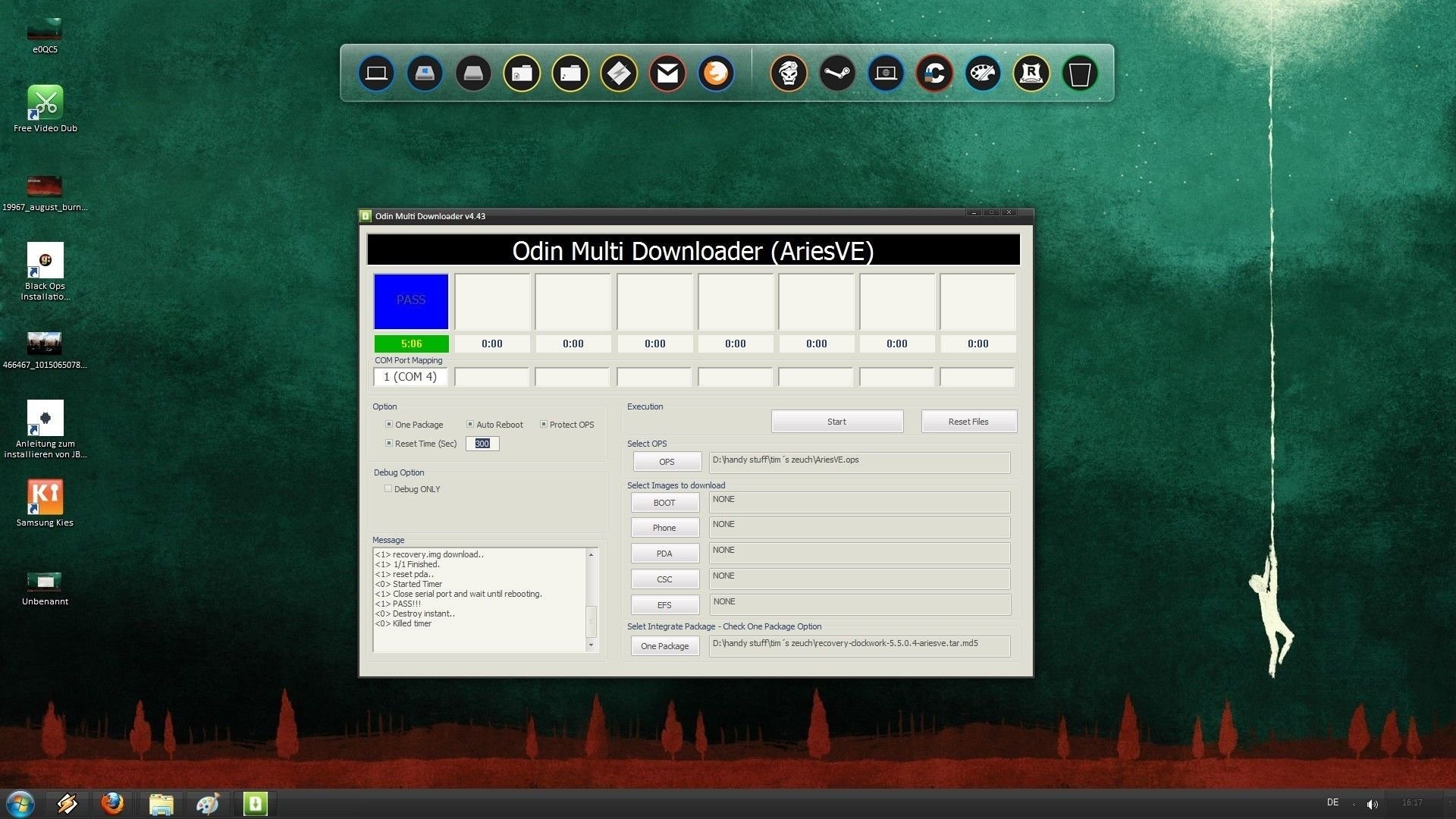Open the Free Video Dub desktop shortcut
Image resolution: width=1456 pixels, height=819 pixels.
pyautogui.click(x=45, y=108)
